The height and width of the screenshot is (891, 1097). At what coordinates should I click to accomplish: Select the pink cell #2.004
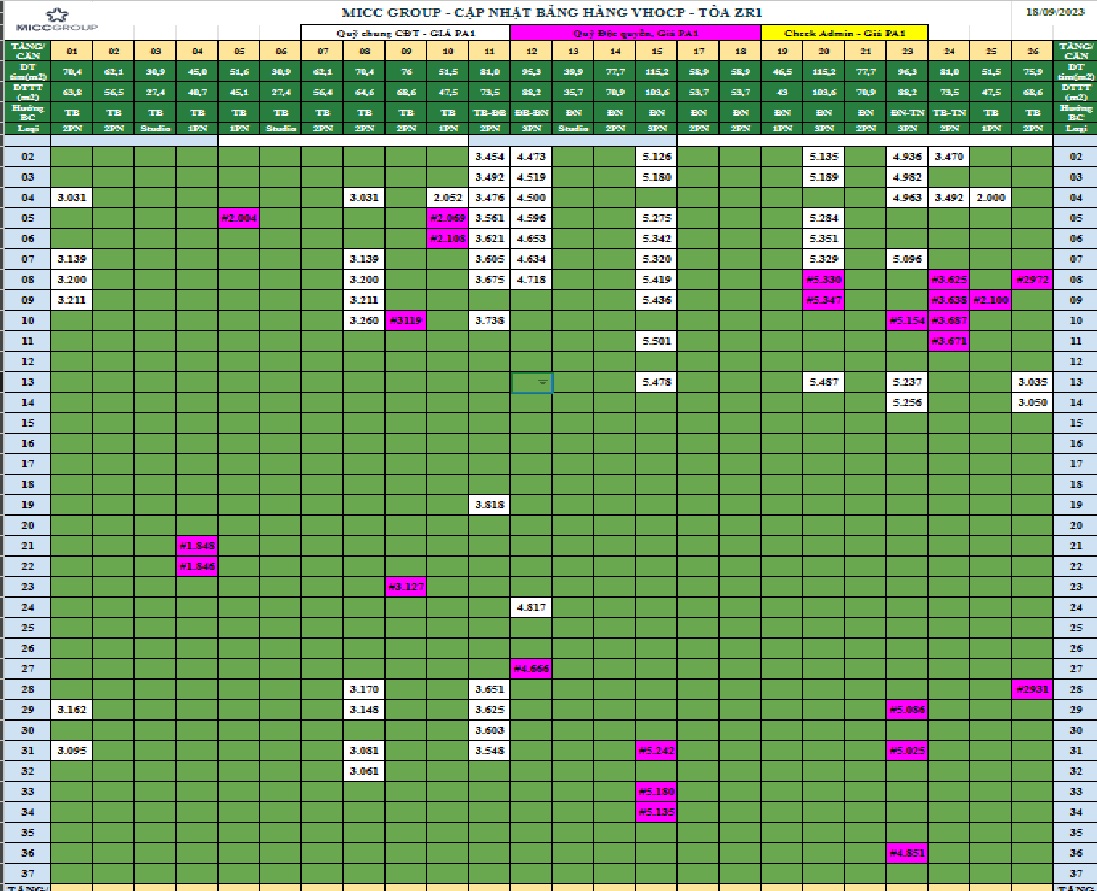pos(239,218)
